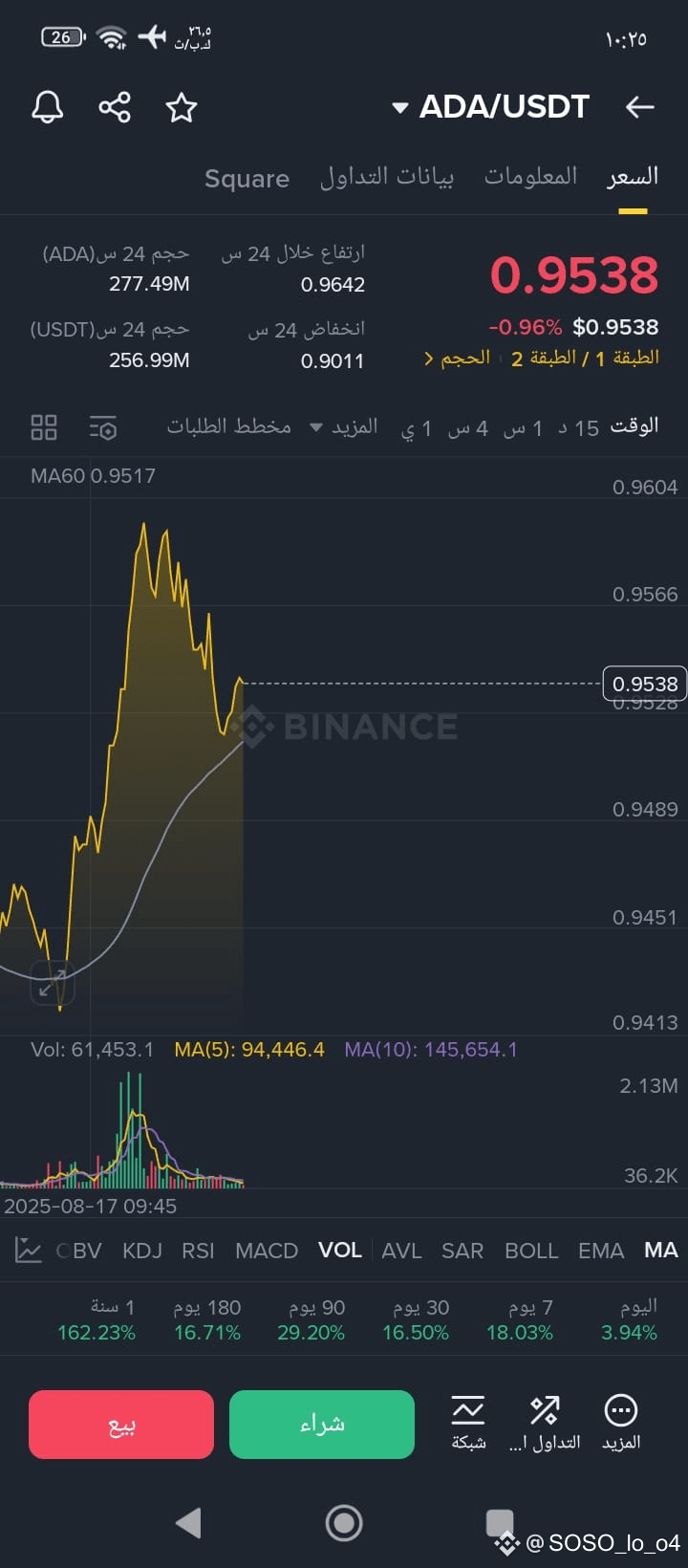The width and height of the screenshot is (688, 1568).
Task: Open the شبكة grid trading icon
Action: point(468,1423)
